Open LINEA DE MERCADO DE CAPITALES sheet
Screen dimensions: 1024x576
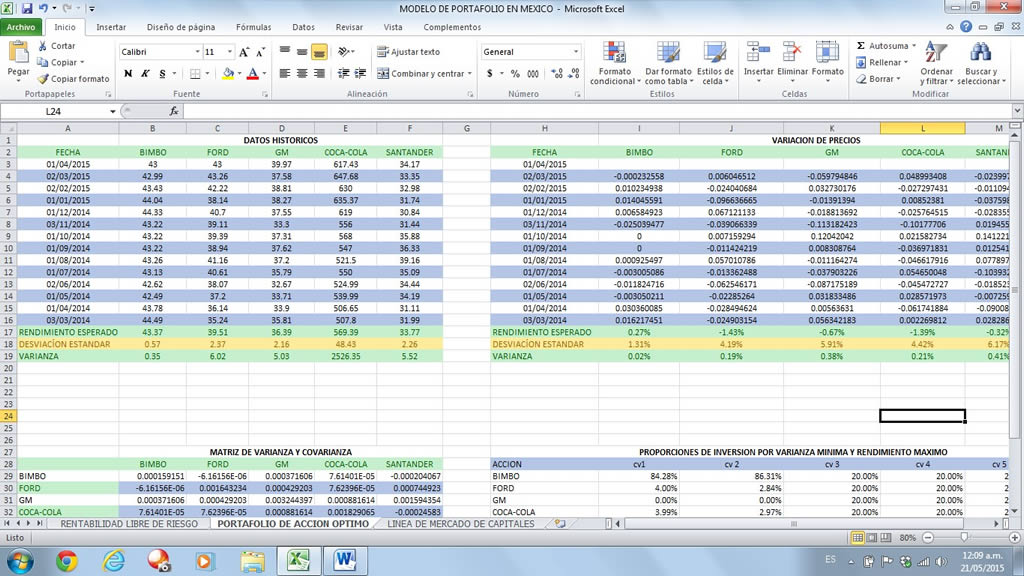tap(461, 524)
